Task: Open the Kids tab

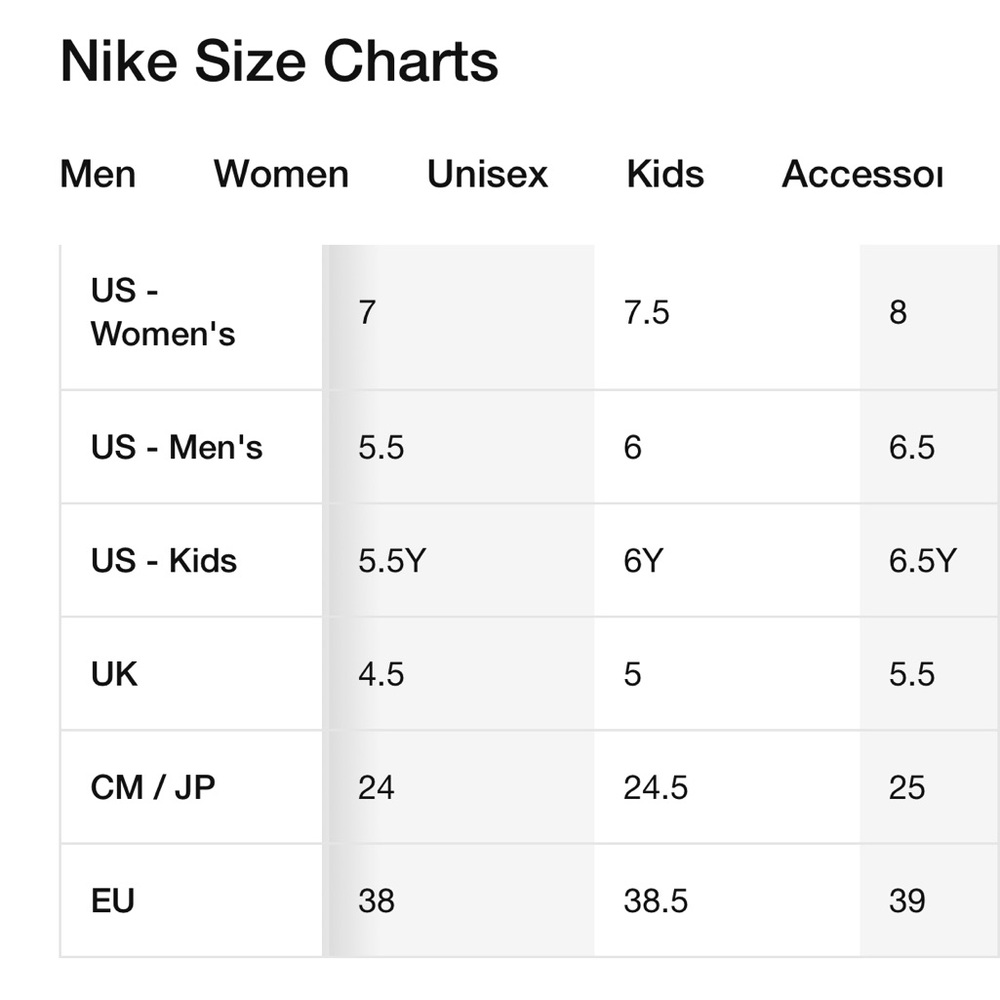Action: [665, 174]
